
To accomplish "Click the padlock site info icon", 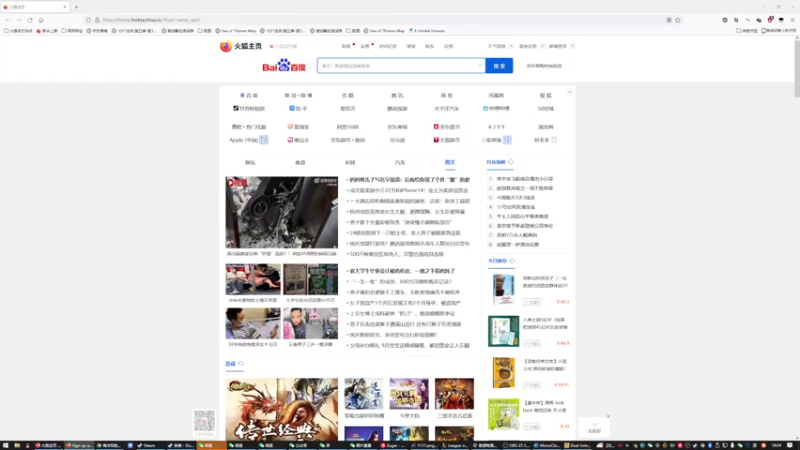I will (x=97, y=20).
